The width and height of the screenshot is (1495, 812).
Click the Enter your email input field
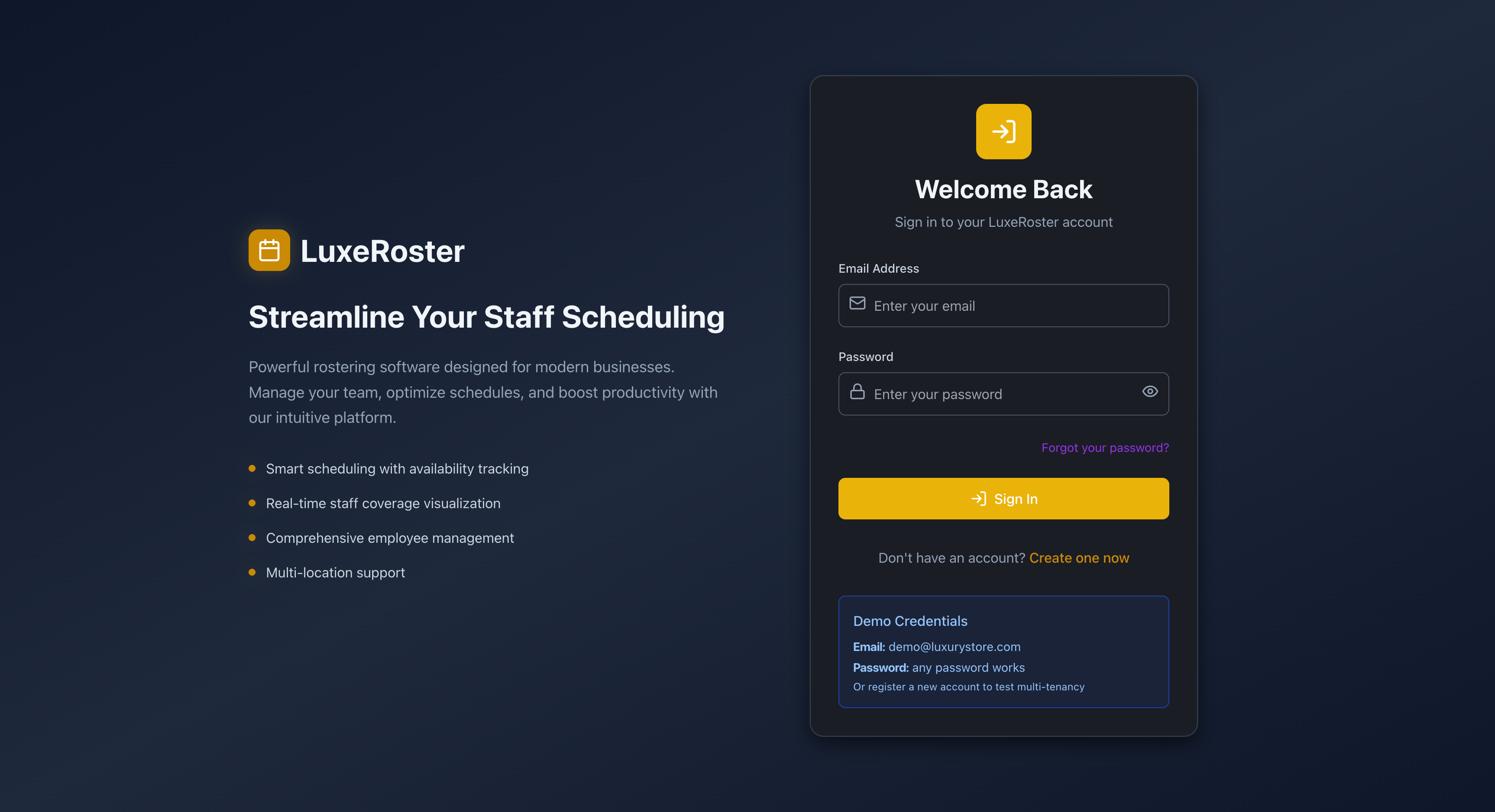click(1003, 306)
